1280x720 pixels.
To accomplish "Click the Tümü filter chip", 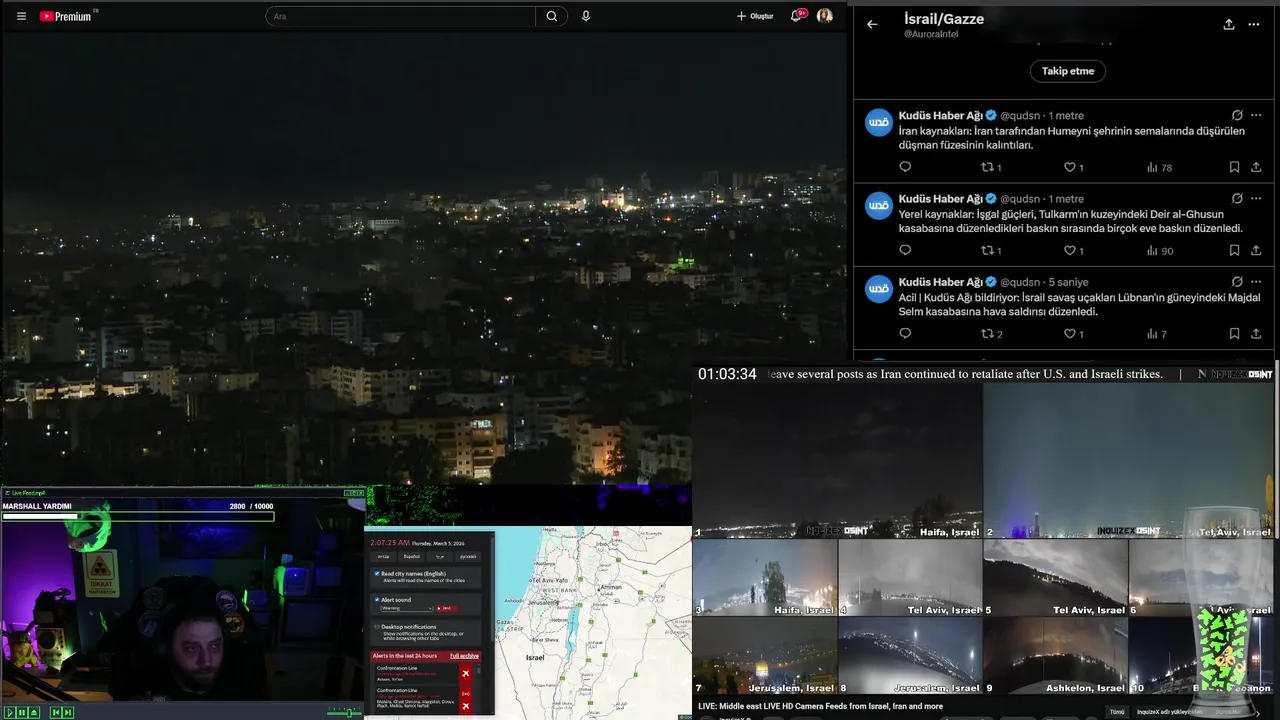I will tap(1117, 712).
